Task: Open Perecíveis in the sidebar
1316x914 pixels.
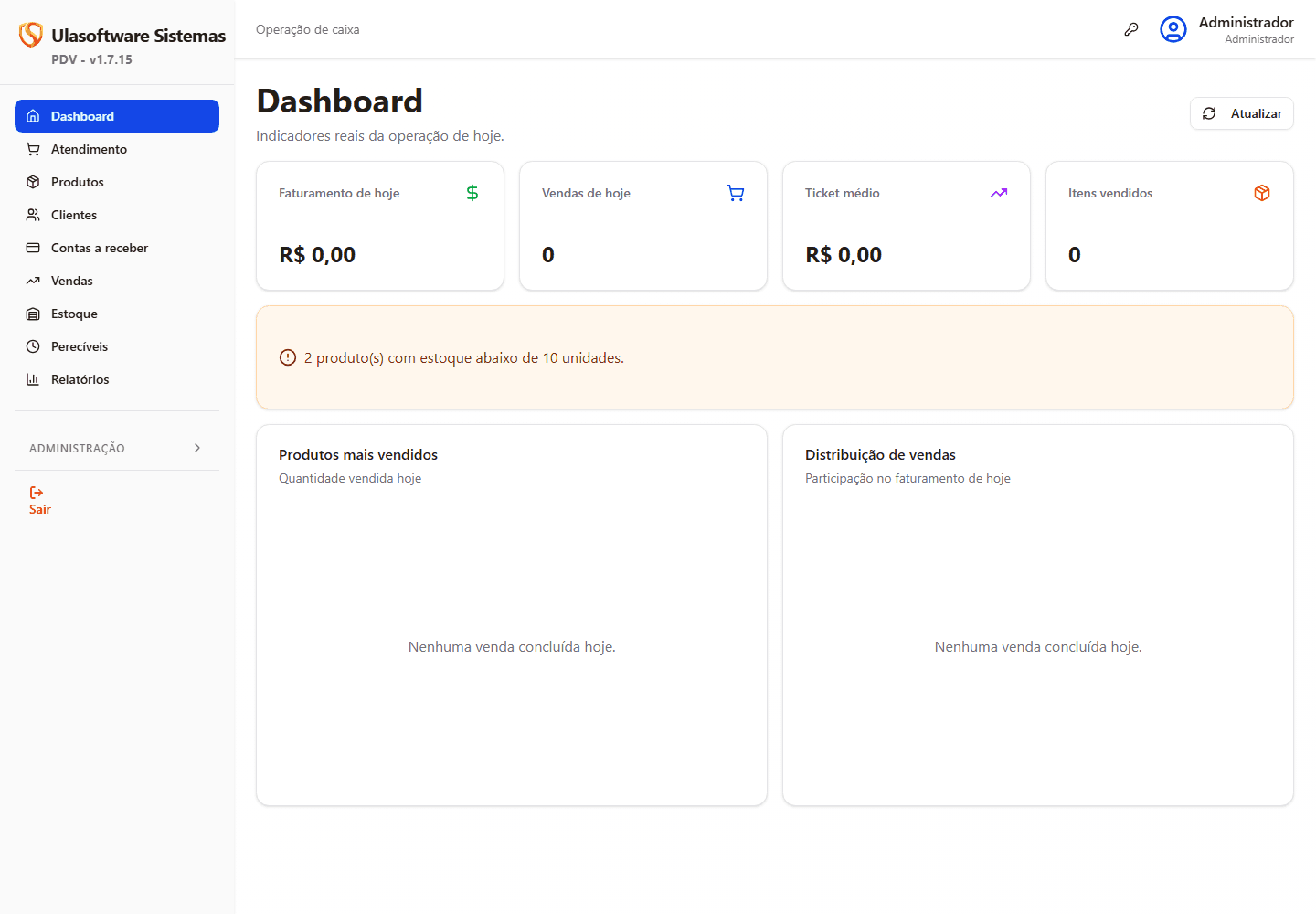Action: click(117, 346)
